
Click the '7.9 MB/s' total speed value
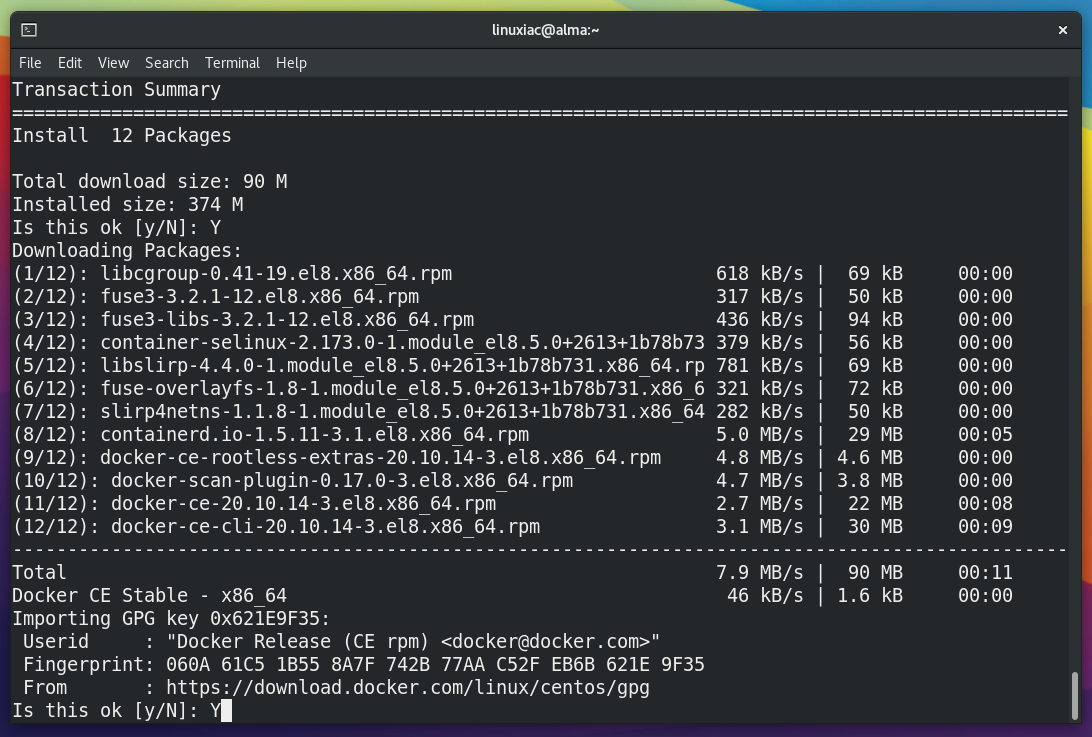click(760, 573)
